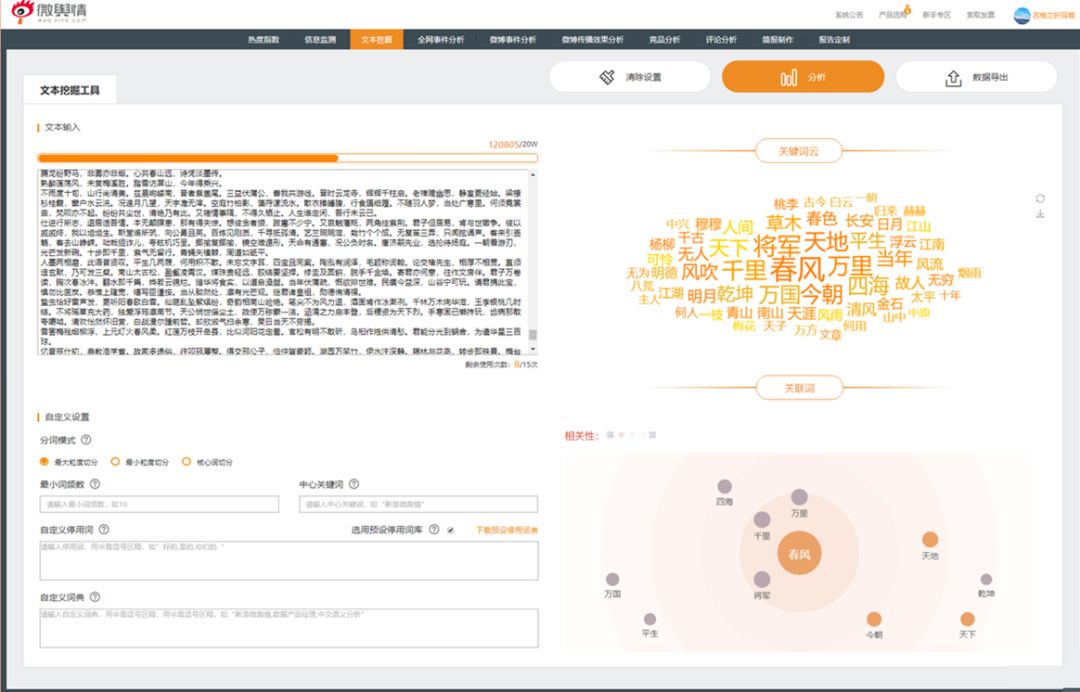Refresh the word cloud using the circular icon
This screenshot has width=1080, height=692.
coord(1040,198)
